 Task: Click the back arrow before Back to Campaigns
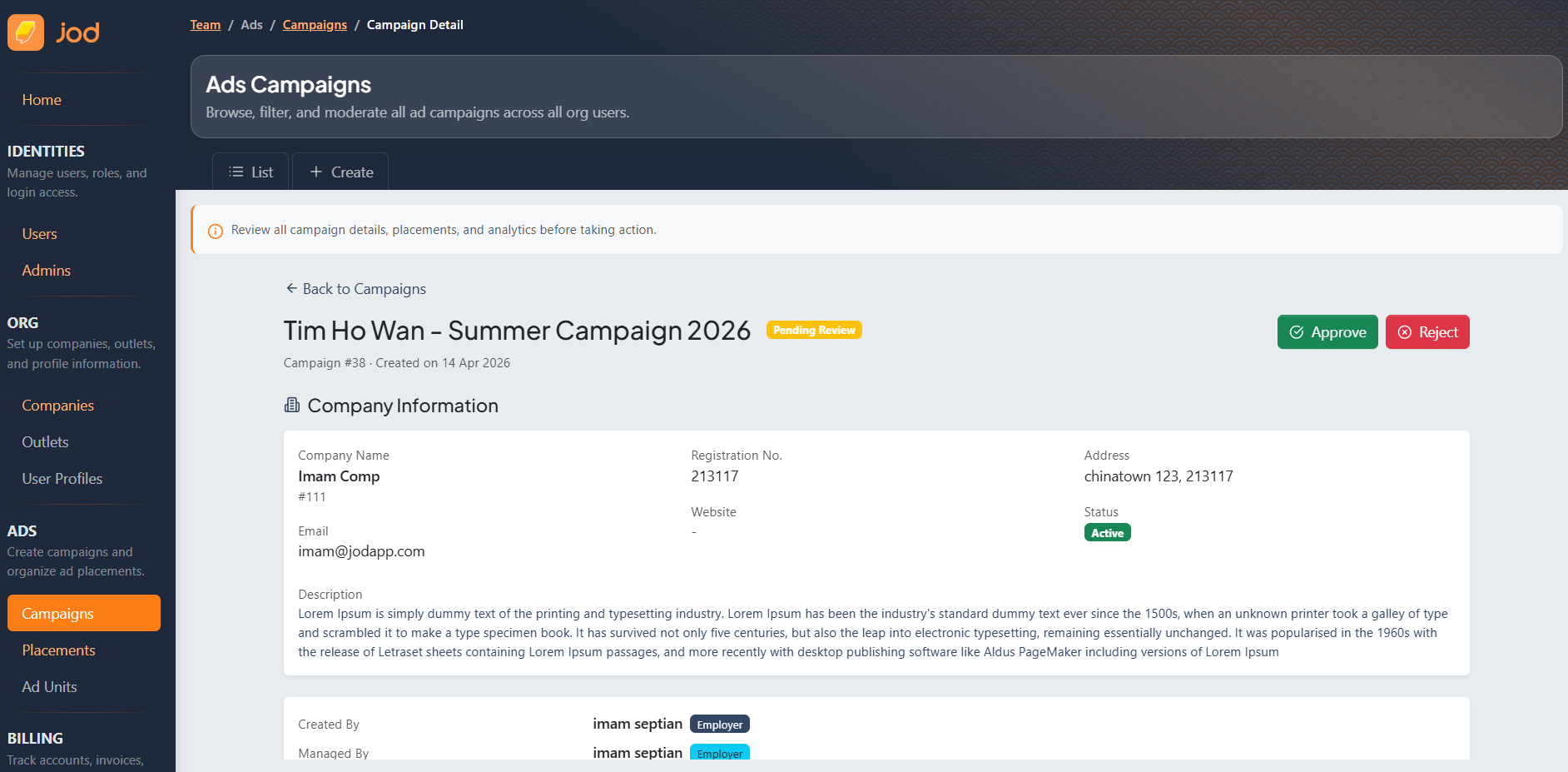291,288
